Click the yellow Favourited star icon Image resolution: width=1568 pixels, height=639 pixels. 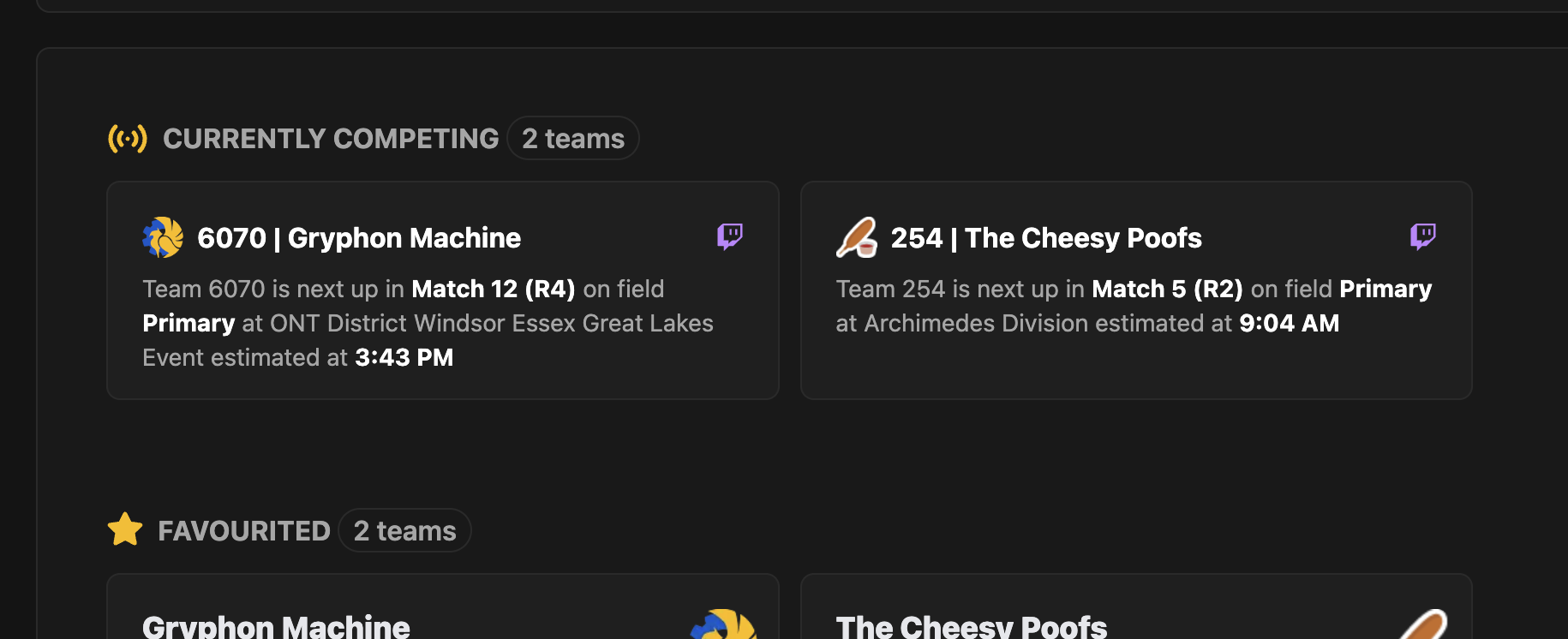click(125, 530)
